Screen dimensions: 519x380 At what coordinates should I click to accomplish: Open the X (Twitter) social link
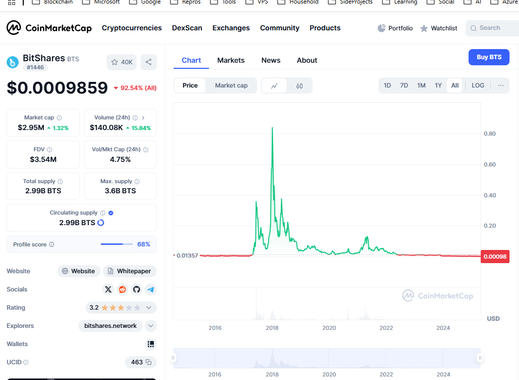tap(108, 289)
